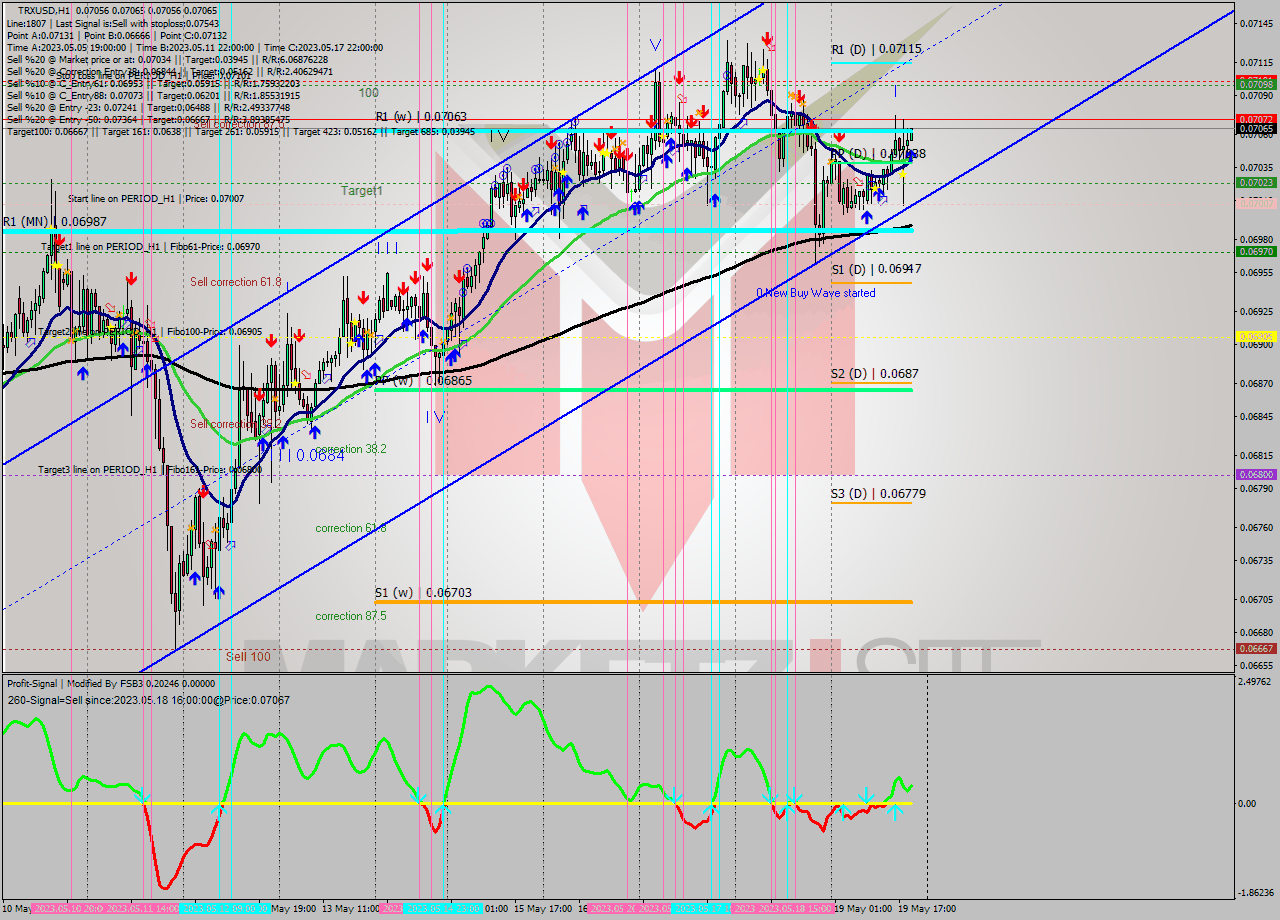Click the 2.49762 indicator scale value
Image resolution: width=1280 pixels, height=920 pixels.
(x=1254, y=682)
